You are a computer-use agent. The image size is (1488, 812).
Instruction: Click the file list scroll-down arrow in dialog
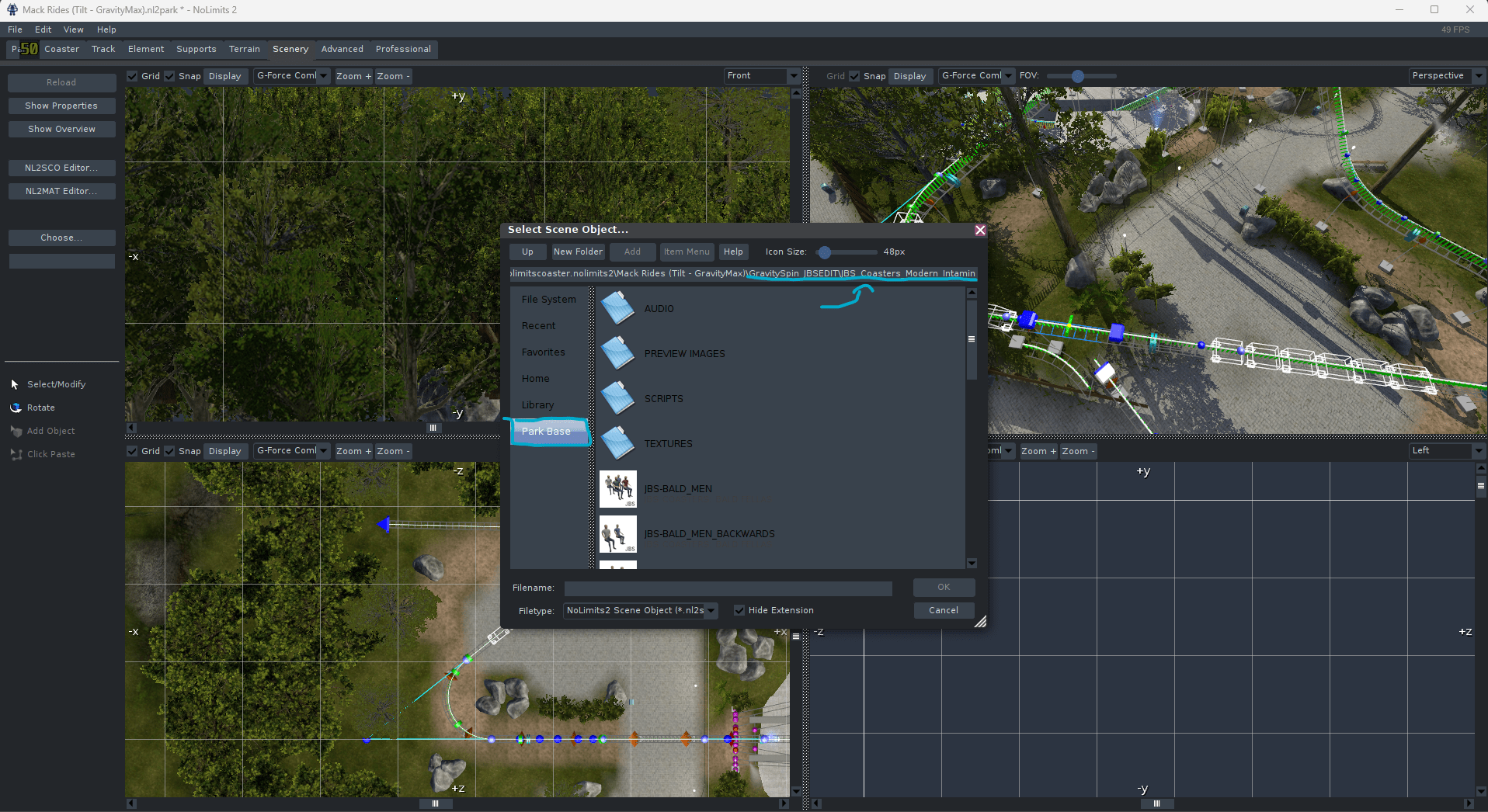972,563
